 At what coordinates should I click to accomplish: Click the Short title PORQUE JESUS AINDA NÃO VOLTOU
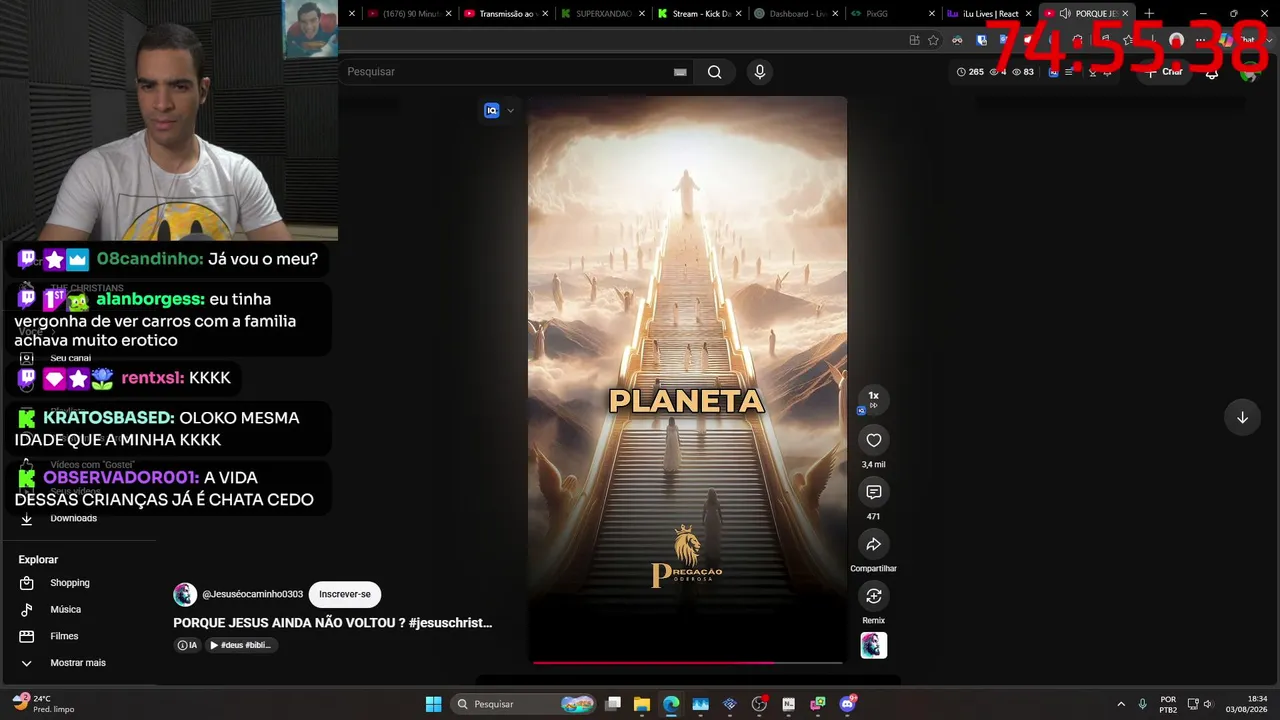pyautogui.click(x=333, y=622)
